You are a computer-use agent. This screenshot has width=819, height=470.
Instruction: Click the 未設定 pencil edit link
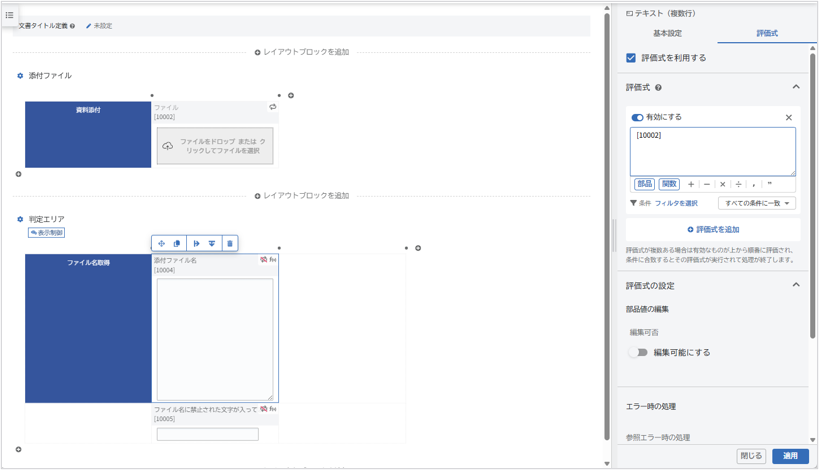(99, 26)
